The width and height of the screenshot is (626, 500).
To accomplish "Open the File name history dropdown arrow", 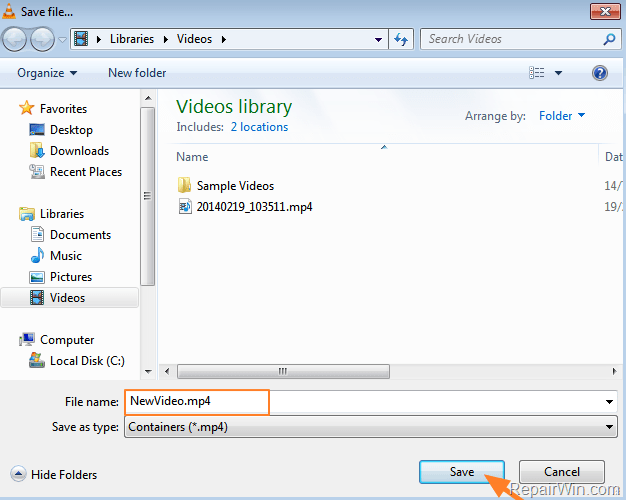I will click(x=609, y=402).
